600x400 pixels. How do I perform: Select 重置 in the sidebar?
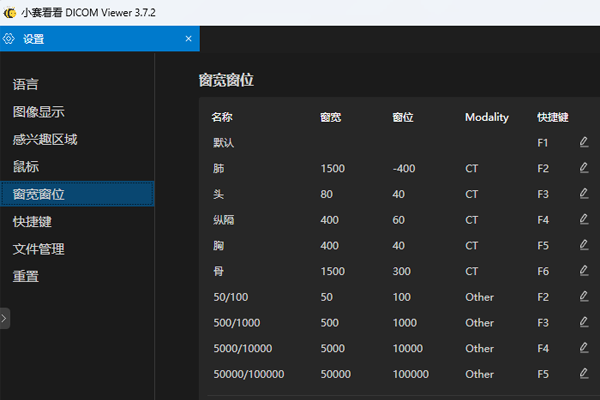click(x=26, y=276)
